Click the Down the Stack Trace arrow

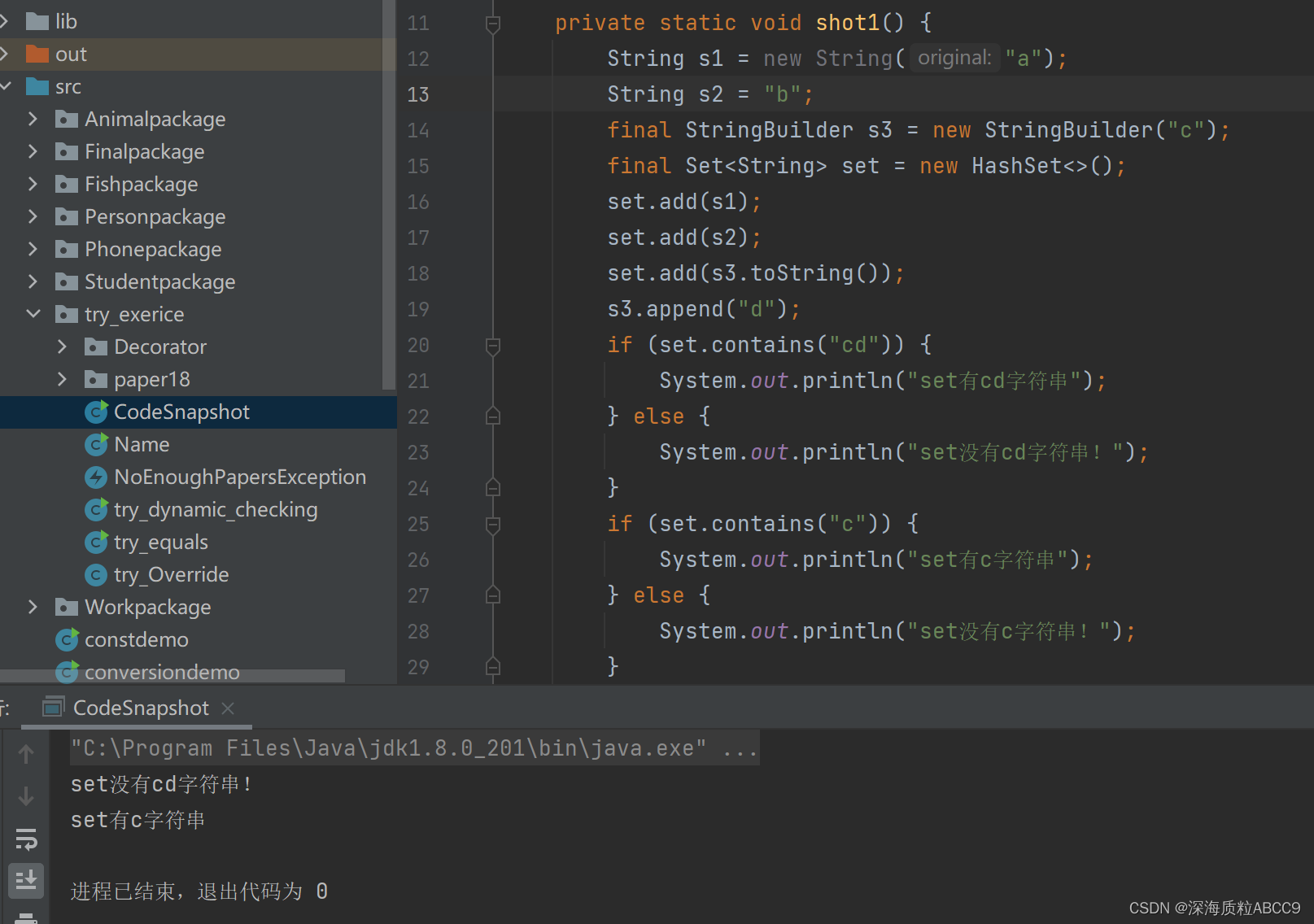tap(26, 795)
